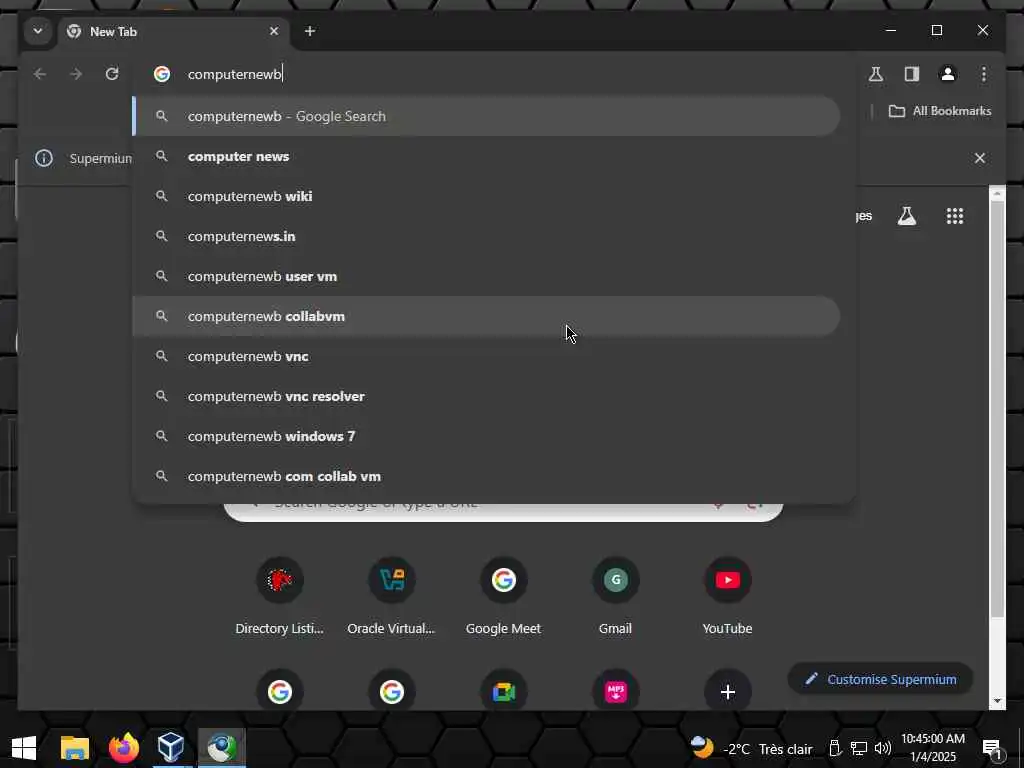
Task: Click Customise Supermium button
Action: [x=880, y=679]
